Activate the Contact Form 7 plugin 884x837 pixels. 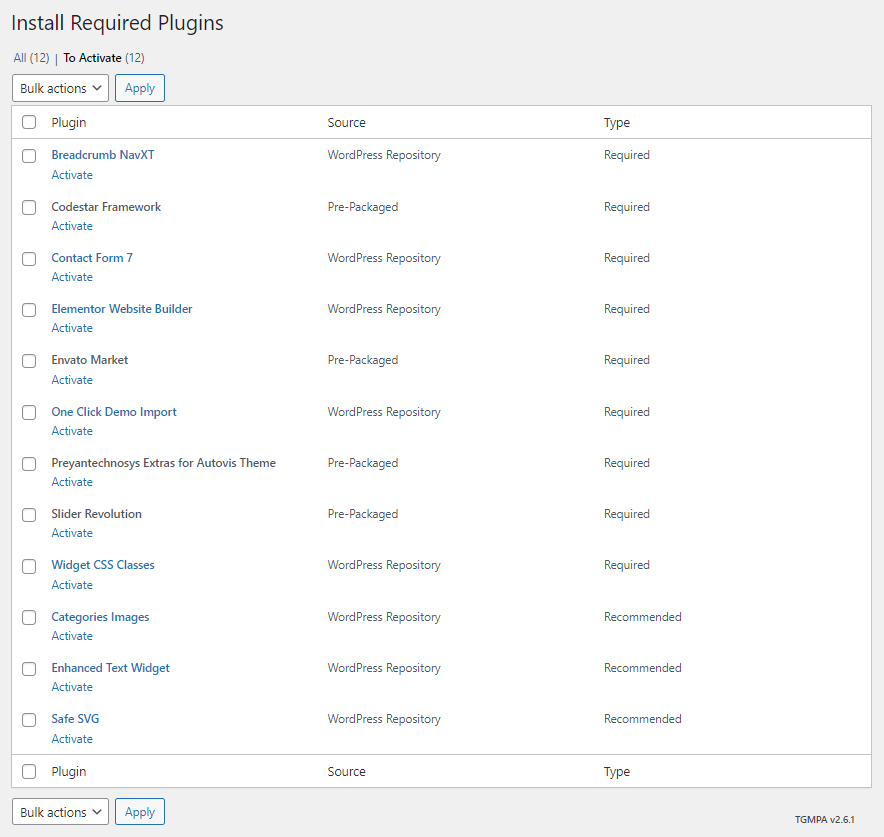72,277
